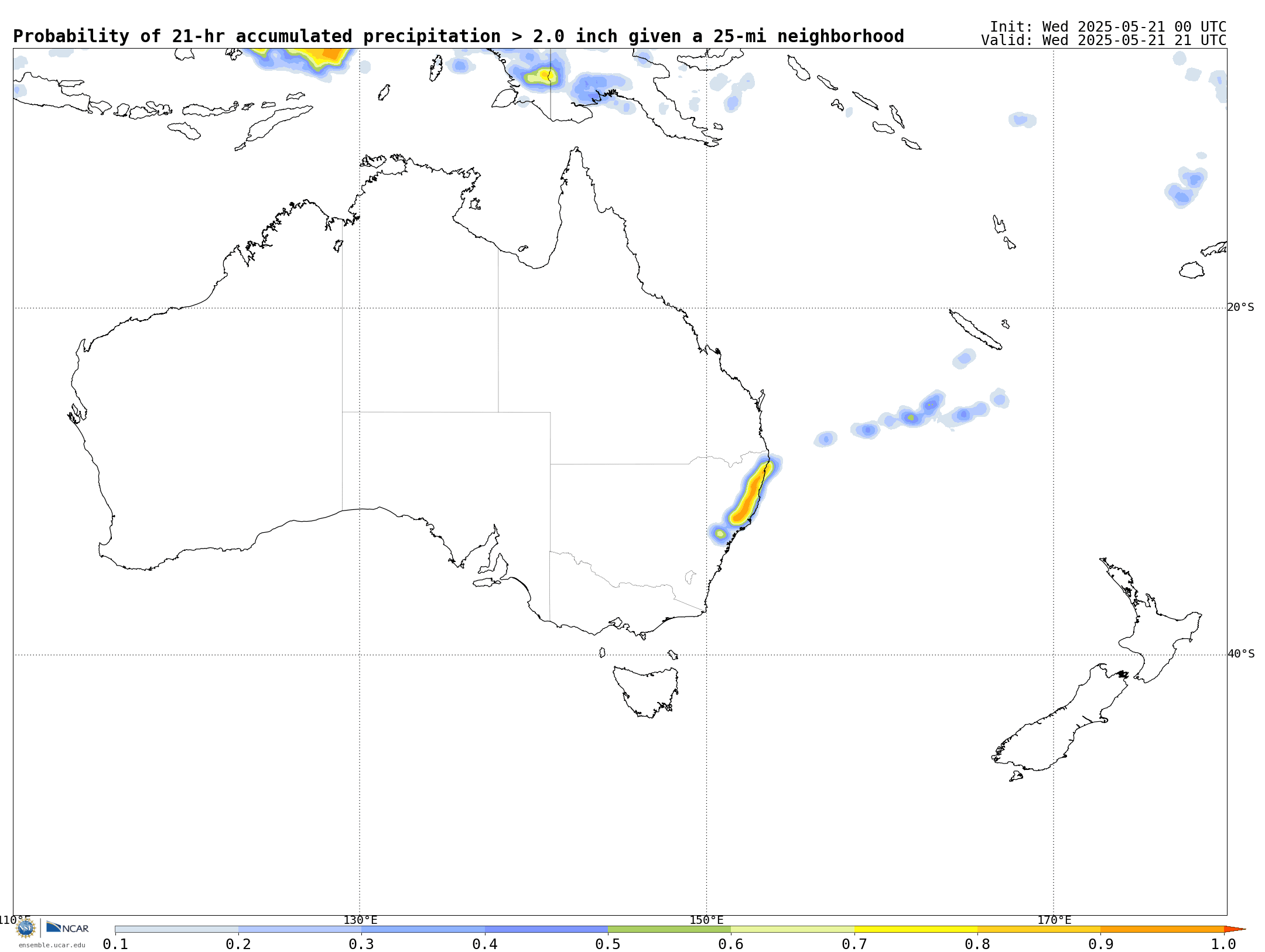
Task: Click the Valid time label
Action: point(1104,40)
